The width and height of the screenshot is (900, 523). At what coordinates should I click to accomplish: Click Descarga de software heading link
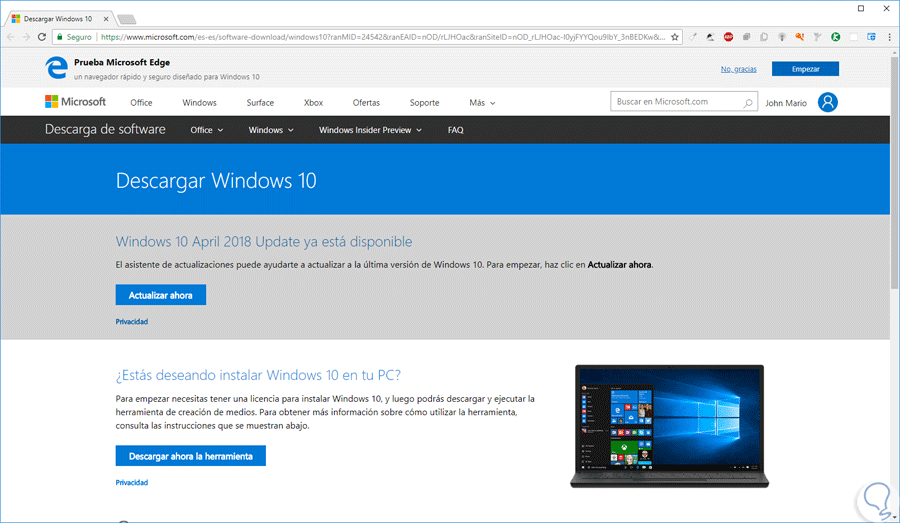105,130
